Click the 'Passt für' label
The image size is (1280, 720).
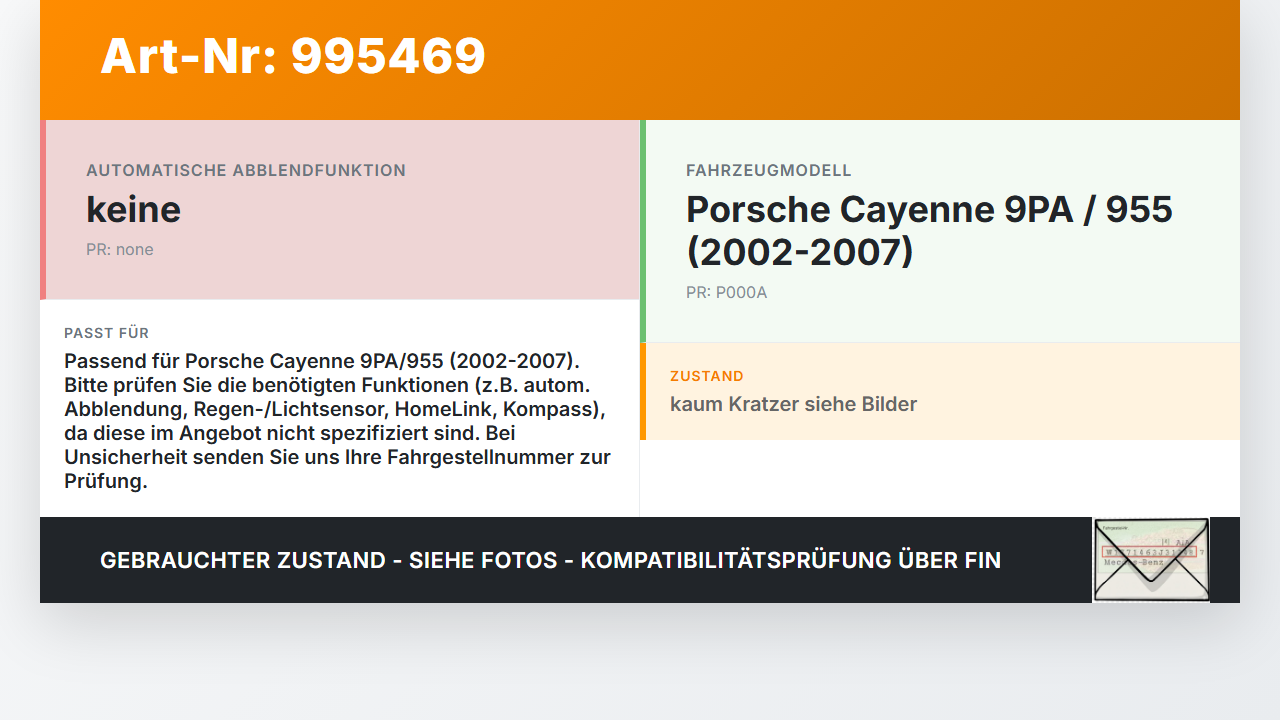106,333
